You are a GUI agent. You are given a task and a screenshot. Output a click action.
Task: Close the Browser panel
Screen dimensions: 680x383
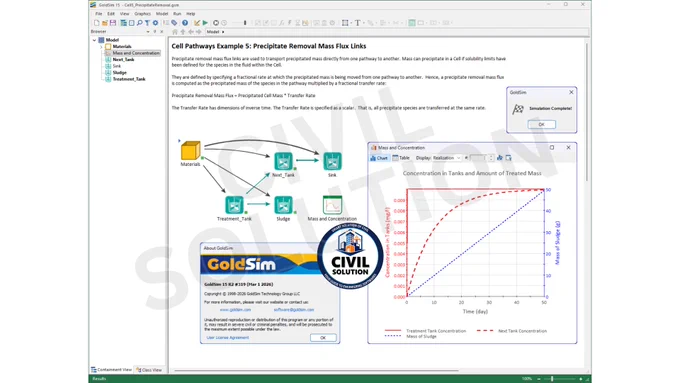tap(162, 32)
